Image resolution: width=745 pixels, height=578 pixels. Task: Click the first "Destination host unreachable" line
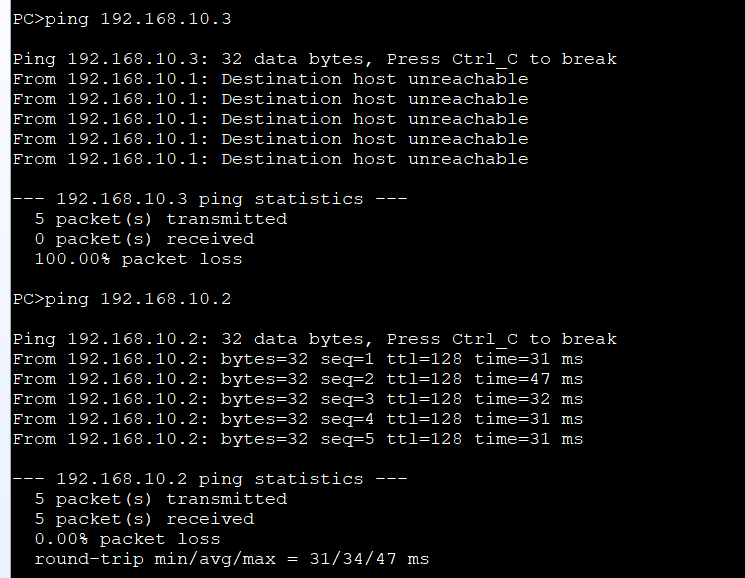click(270, 79)
